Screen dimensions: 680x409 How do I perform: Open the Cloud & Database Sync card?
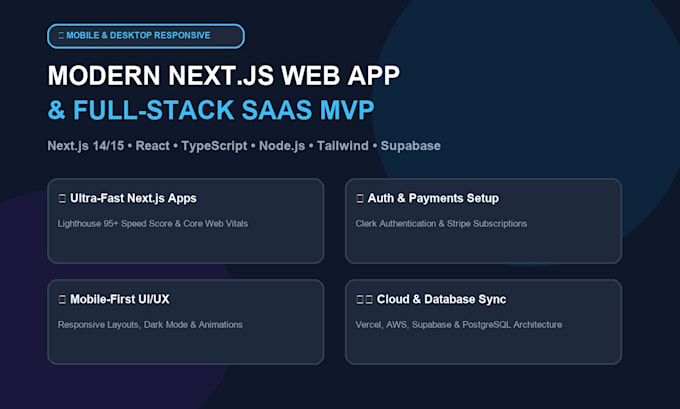point(484,322)
